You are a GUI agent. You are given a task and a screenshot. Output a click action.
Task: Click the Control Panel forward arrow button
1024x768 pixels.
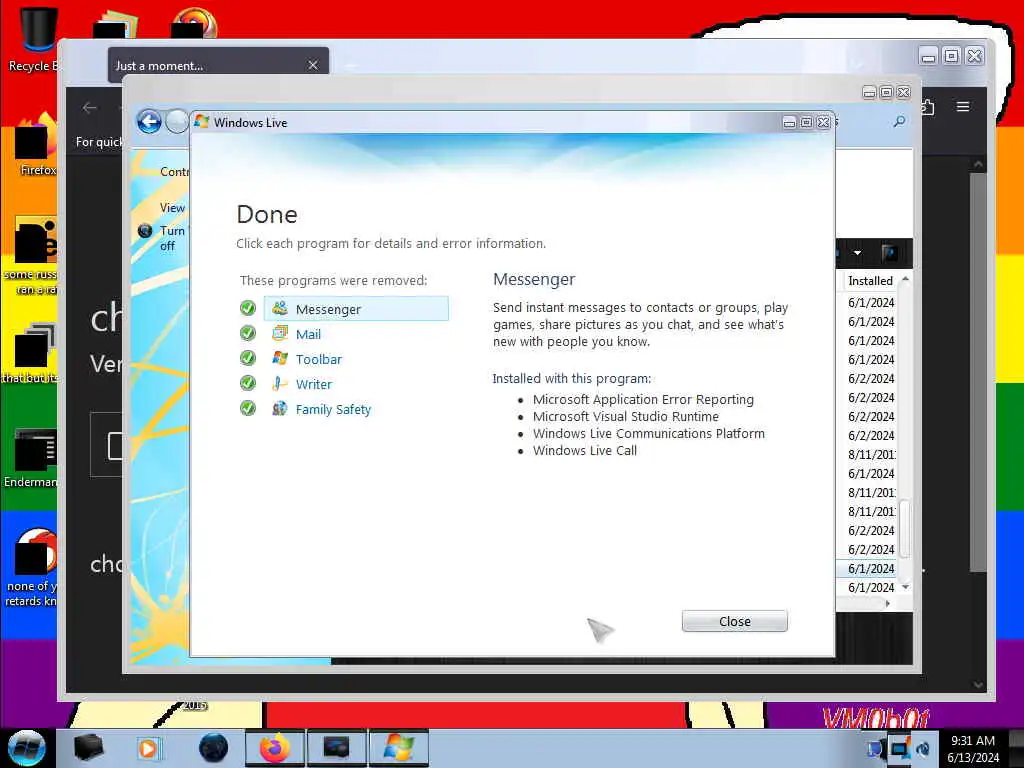(176, 121)
